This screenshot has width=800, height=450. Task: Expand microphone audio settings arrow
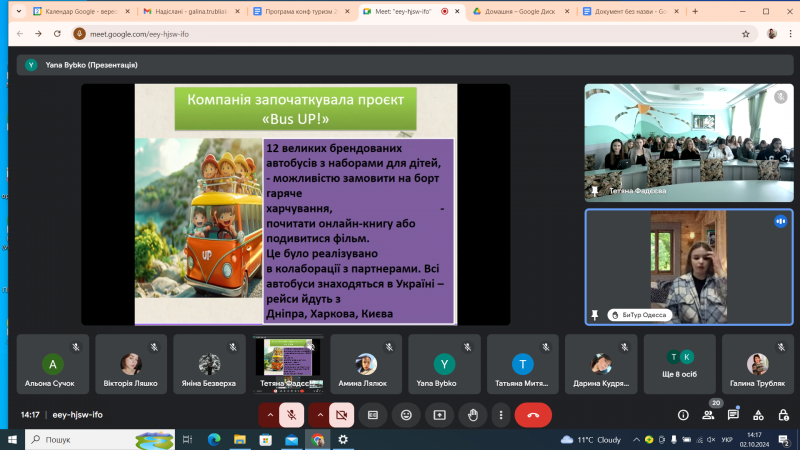[x=270, y=415]
